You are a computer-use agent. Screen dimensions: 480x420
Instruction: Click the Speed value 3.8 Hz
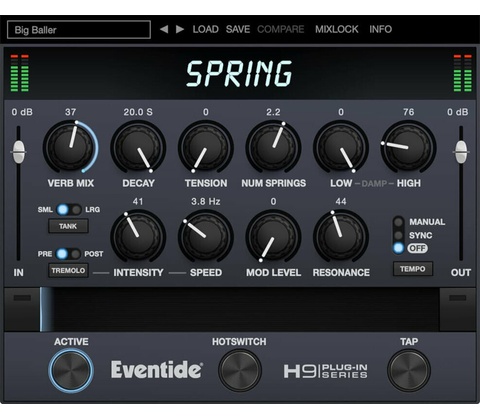coord(206,201)
